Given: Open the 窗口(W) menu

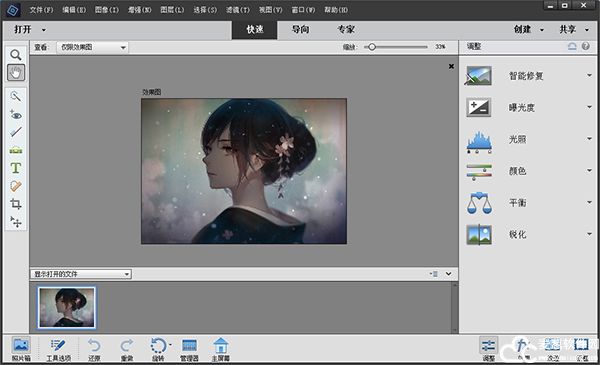Looking at the screenshot, I should 303,10.
